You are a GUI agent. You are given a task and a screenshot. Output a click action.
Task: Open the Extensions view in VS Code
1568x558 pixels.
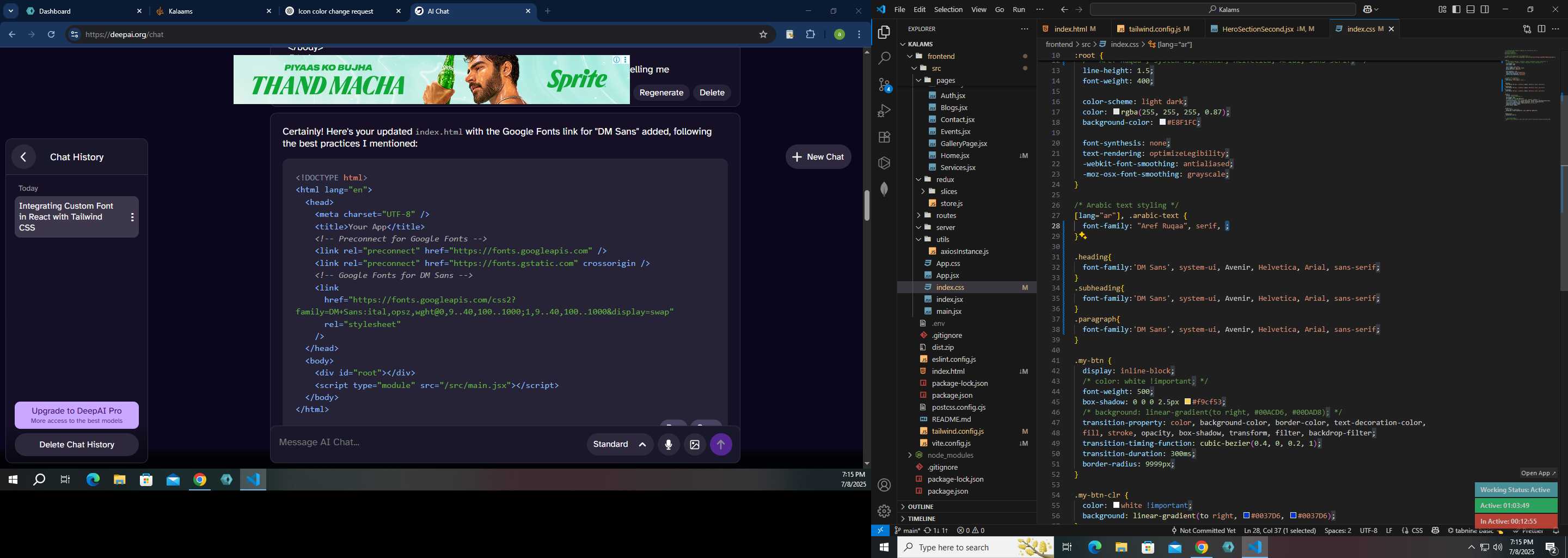point(884,137)
